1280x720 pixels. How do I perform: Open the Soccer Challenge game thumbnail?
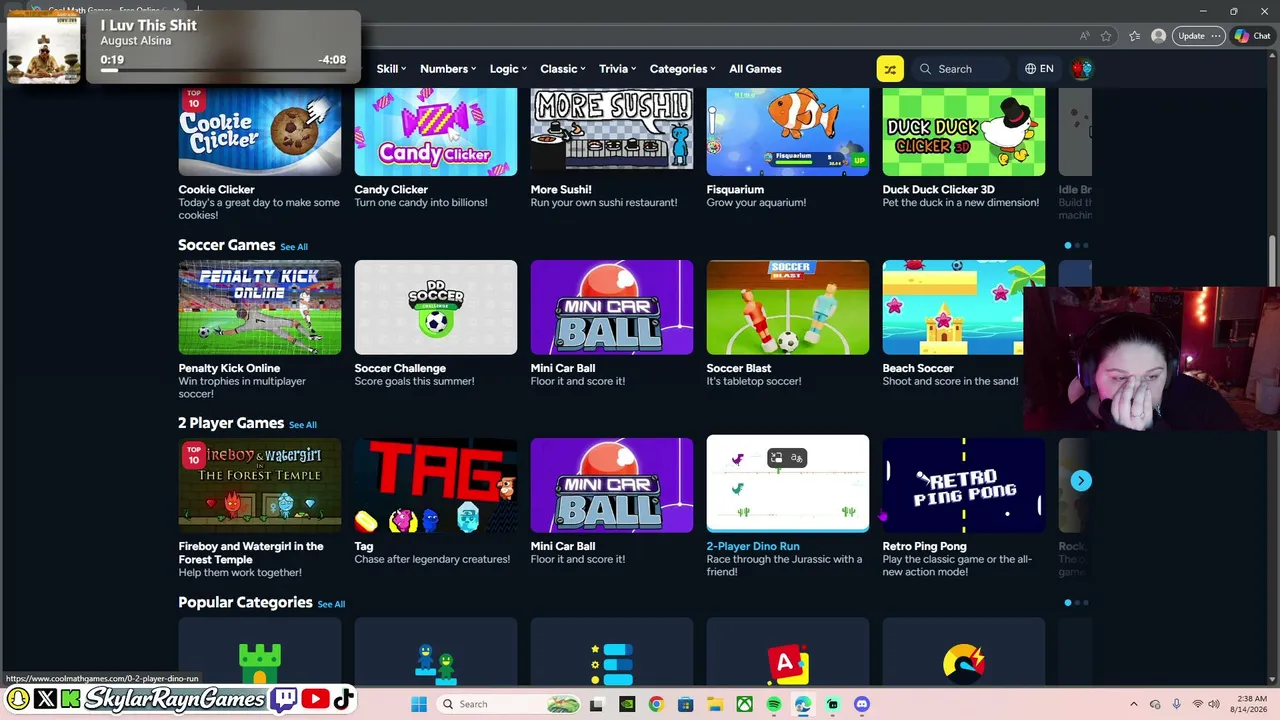point(436,307)
